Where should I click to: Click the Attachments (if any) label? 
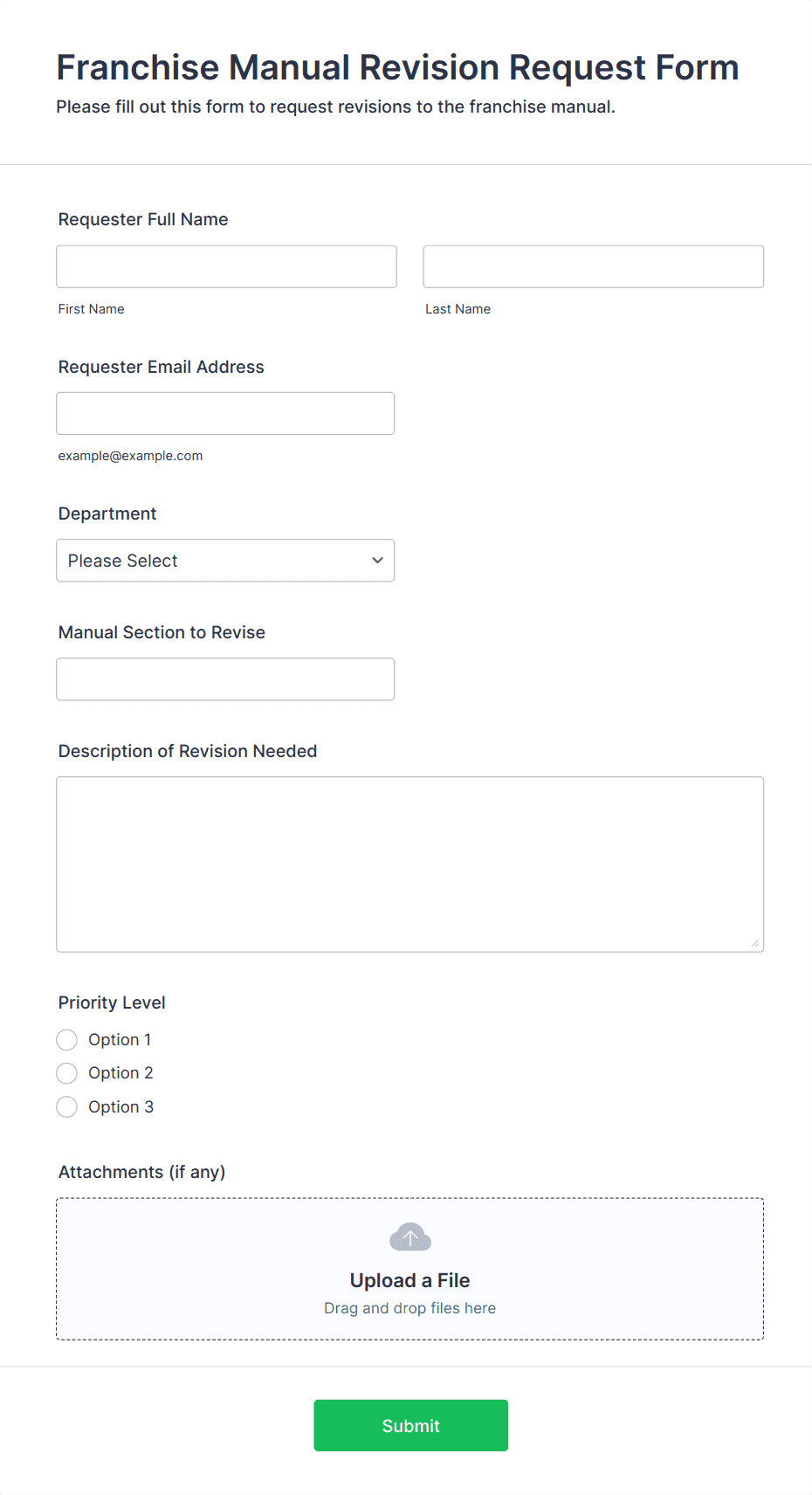click(141, 1172)
